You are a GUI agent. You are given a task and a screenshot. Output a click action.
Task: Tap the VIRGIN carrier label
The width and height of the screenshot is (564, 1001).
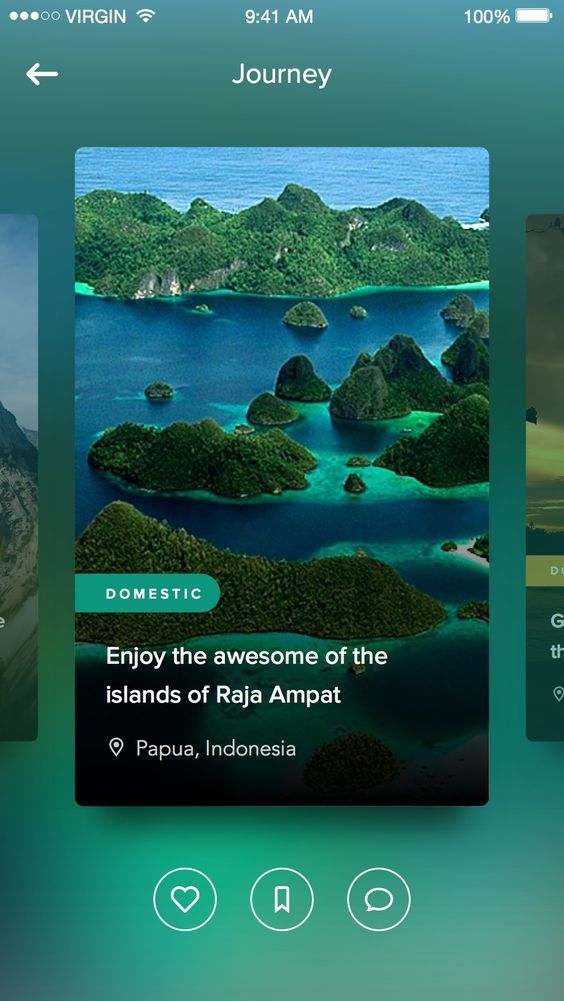pyautogui.click(x=96, y=17)
